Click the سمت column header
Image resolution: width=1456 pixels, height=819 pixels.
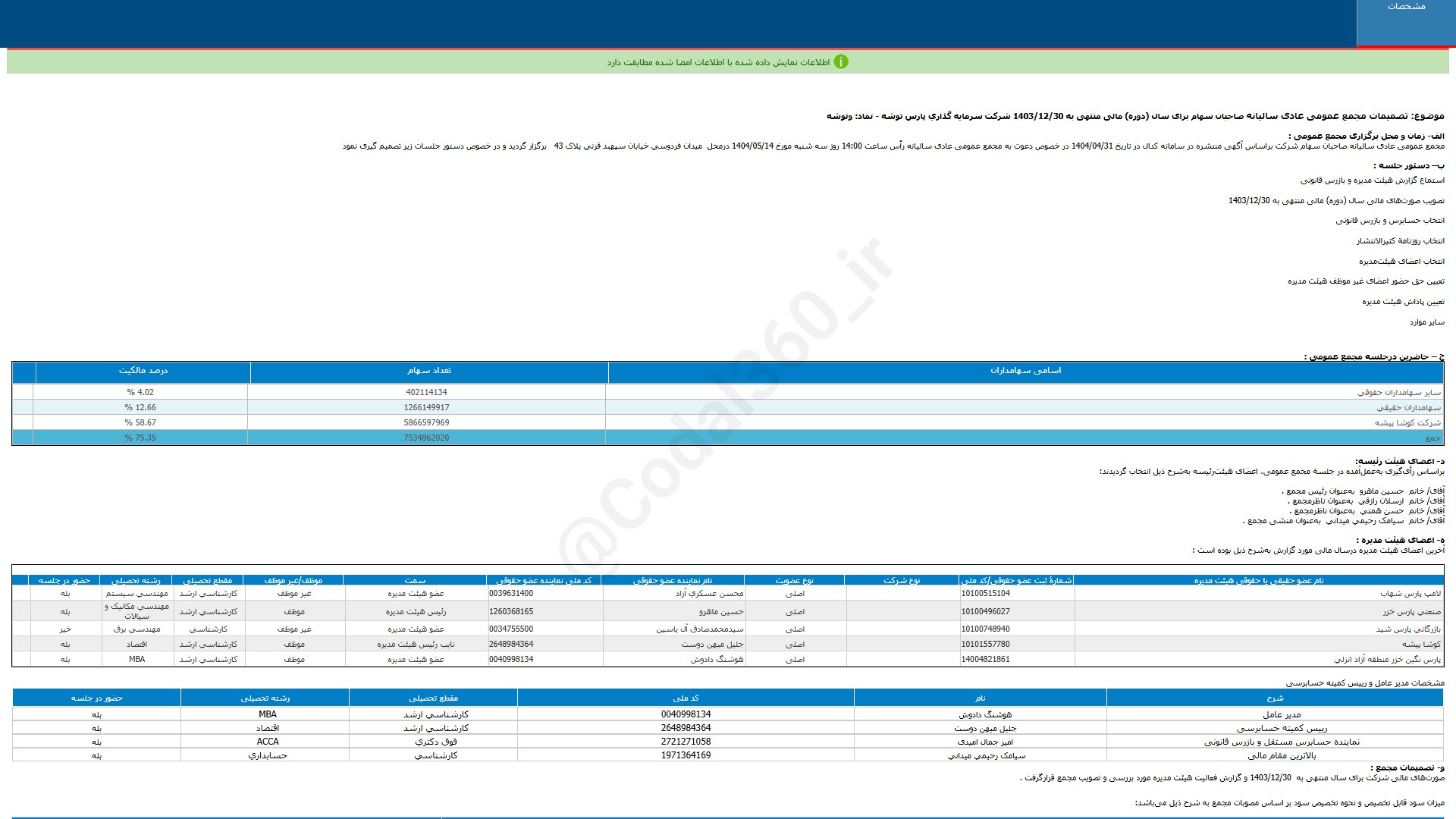tap(415, 580)
